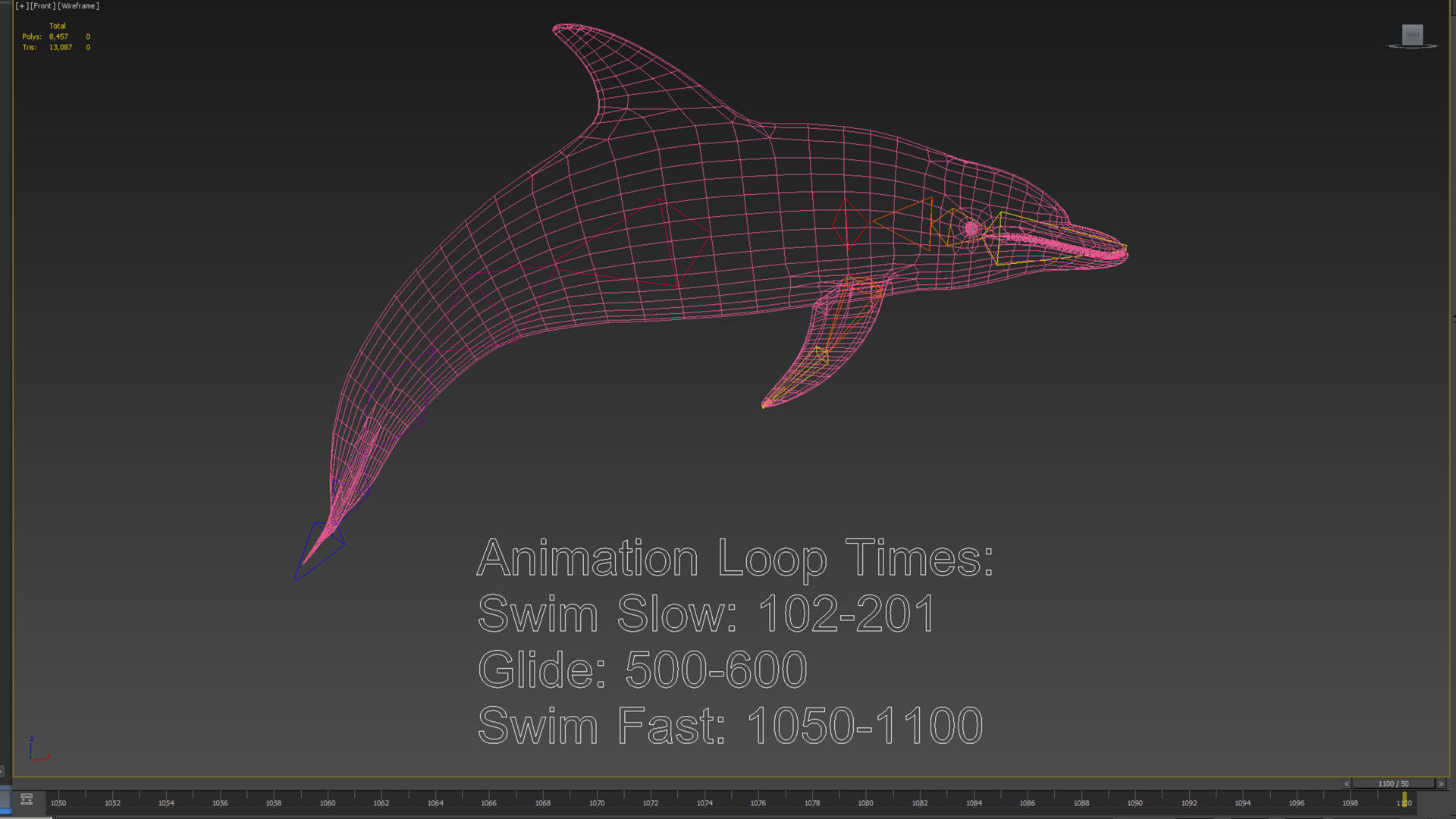The image size is (1456, 819).
Task: Click the Polys count value 8,457
Action: pyautogui.click(x=58, y=36)
